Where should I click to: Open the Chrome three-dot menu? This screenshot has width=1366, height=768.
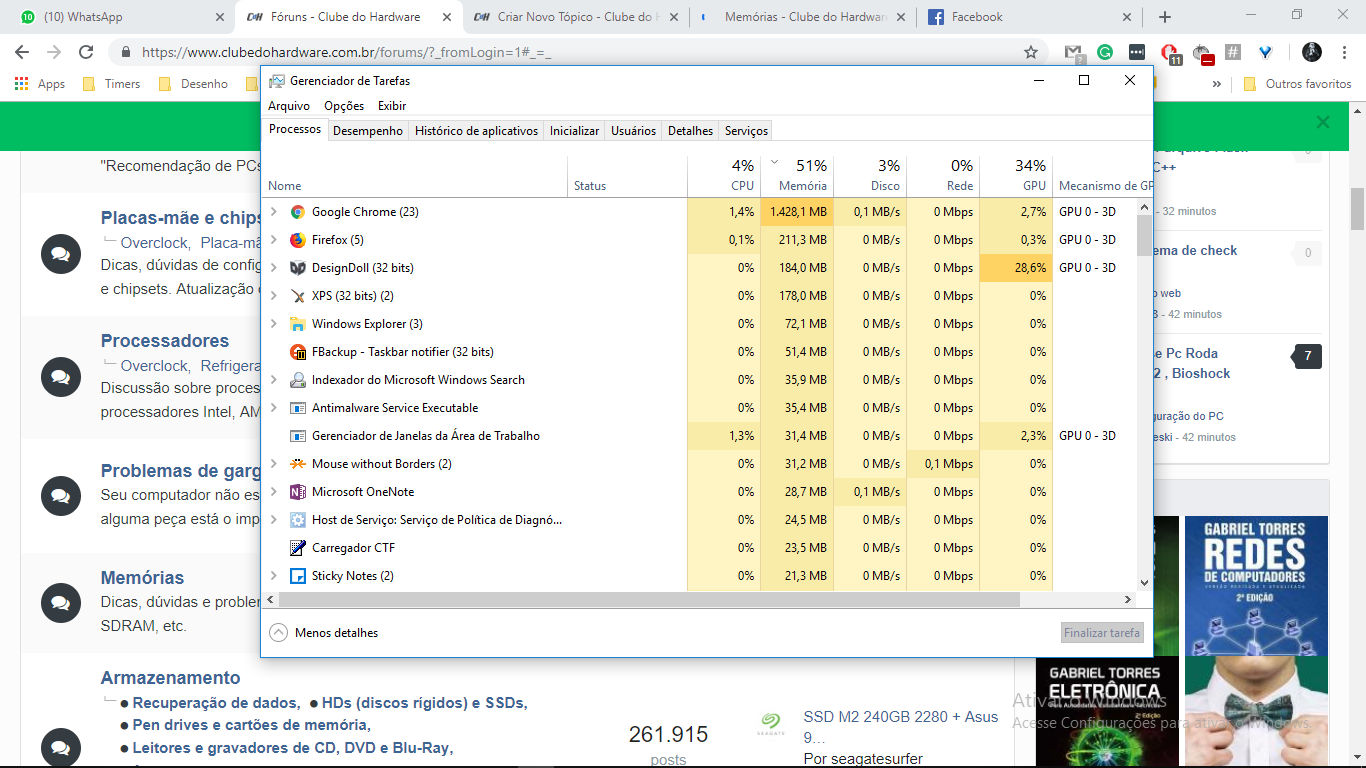(1344, 52)
